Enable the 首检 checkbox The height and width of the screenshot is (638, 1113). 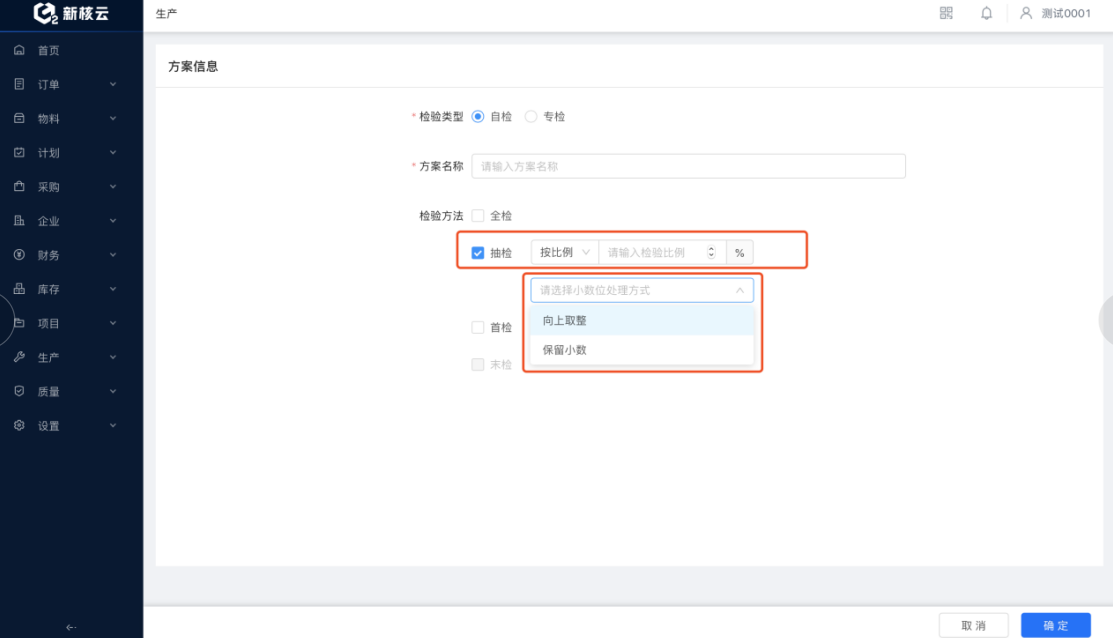click(478, 327)
